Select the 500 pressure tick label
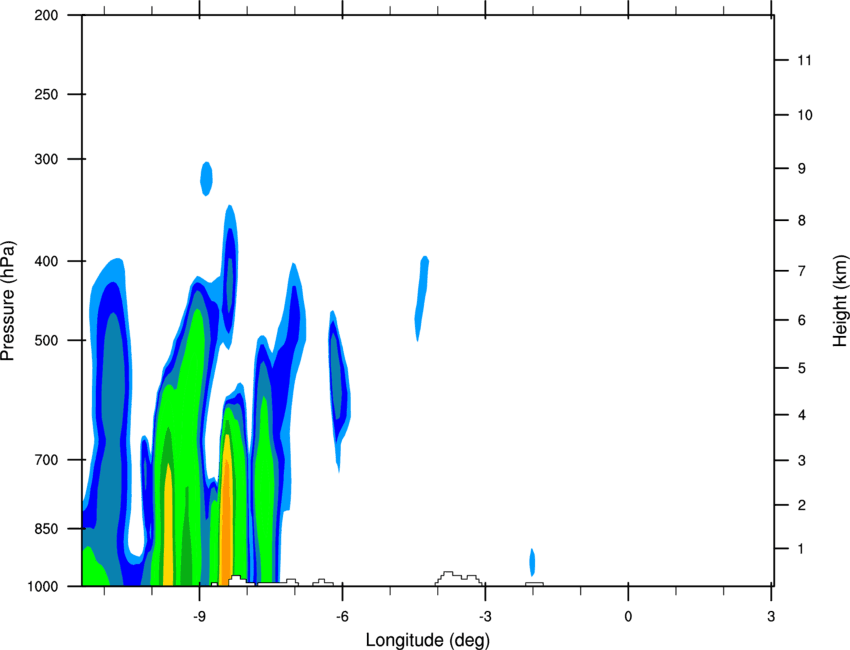The height and width of the screenshot is (650, 850). pyautogui.click(x=46, y=340)
